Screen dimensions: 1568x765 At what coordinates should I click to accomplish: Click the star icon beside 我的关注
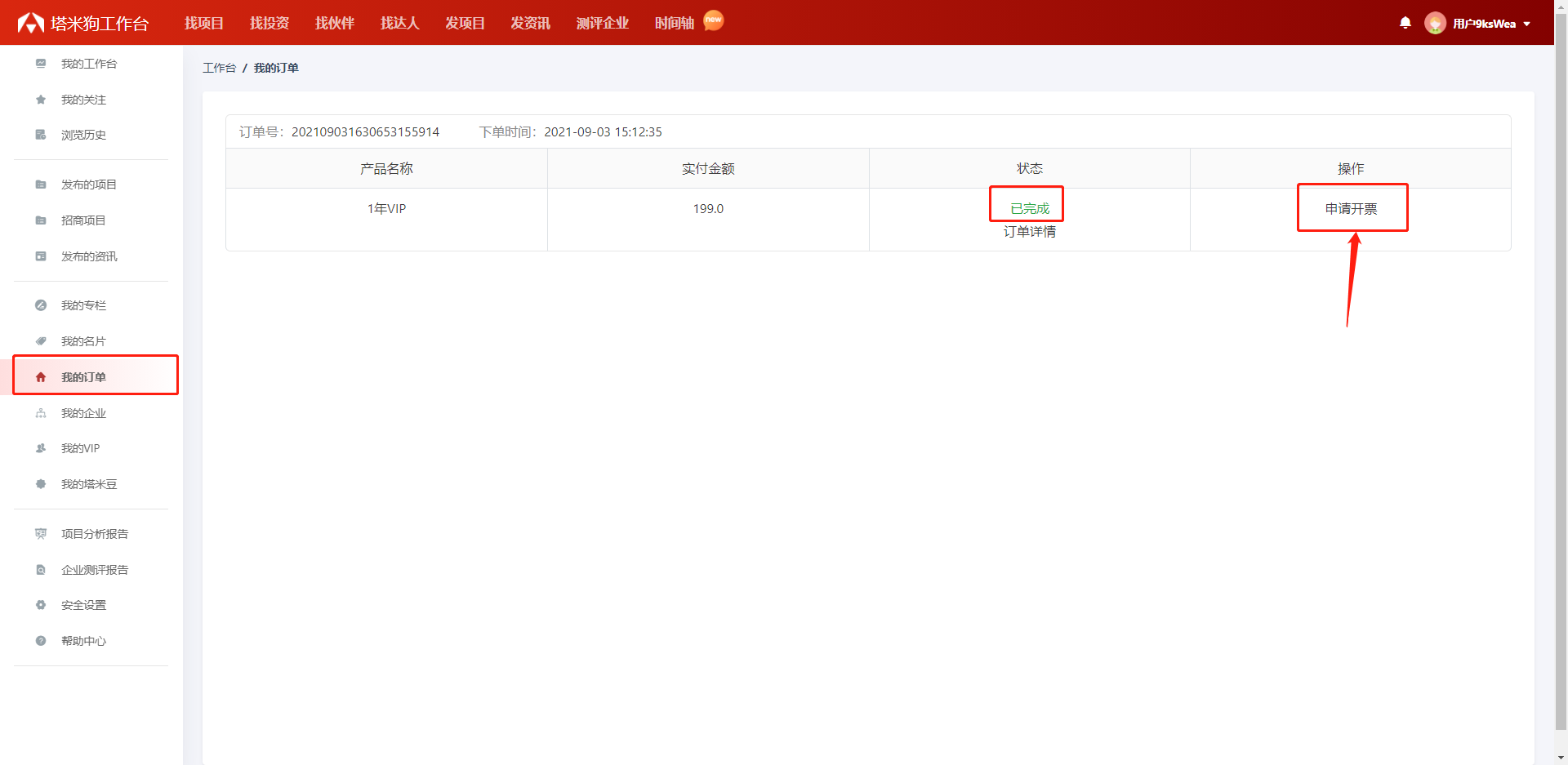pyautogui.click(x=41, y=100)
